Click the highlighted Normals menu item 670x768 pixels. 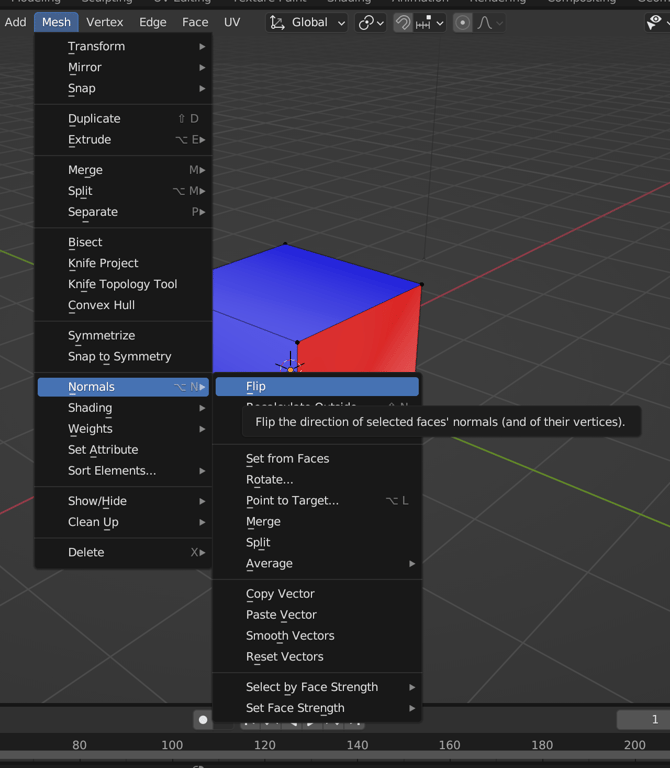click(123, 387)
